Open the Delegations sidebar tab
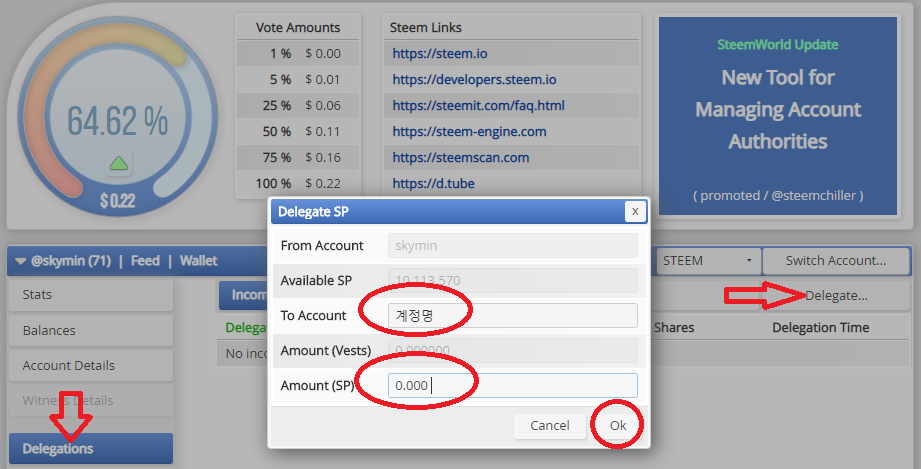 [x=90, y=448]
